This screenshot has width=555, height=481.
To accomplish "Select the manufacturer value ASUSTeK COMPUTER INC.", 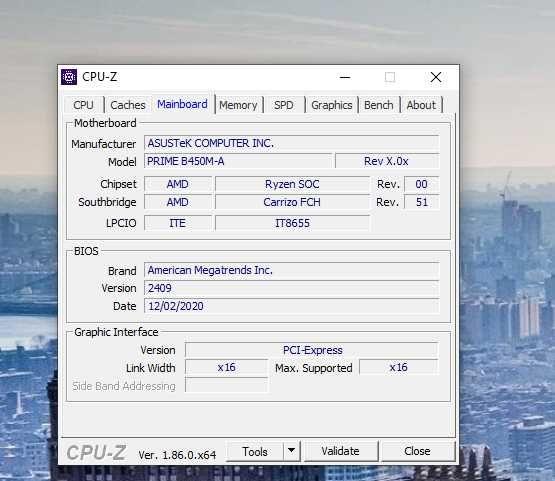I will 291,143.
